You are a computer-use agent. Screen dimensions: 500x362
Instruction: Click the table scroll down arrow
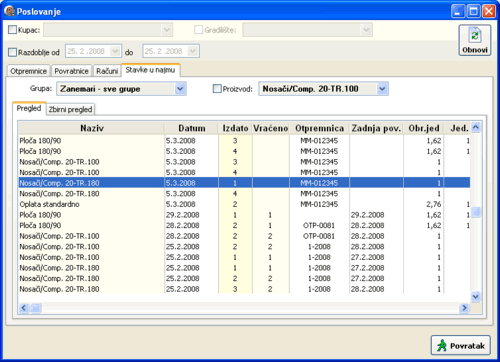476,296
